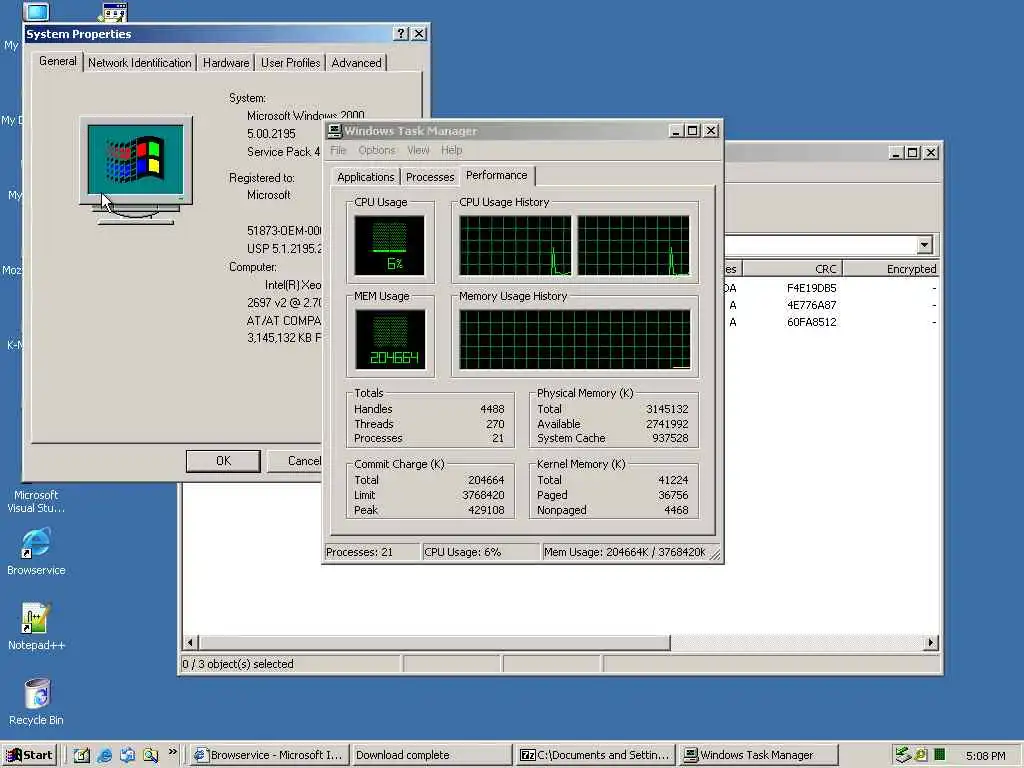The width and height of the screenshot is (1024, 768).
Task: Select the 60FA8512 CRC row
Action: click(811, 322)
